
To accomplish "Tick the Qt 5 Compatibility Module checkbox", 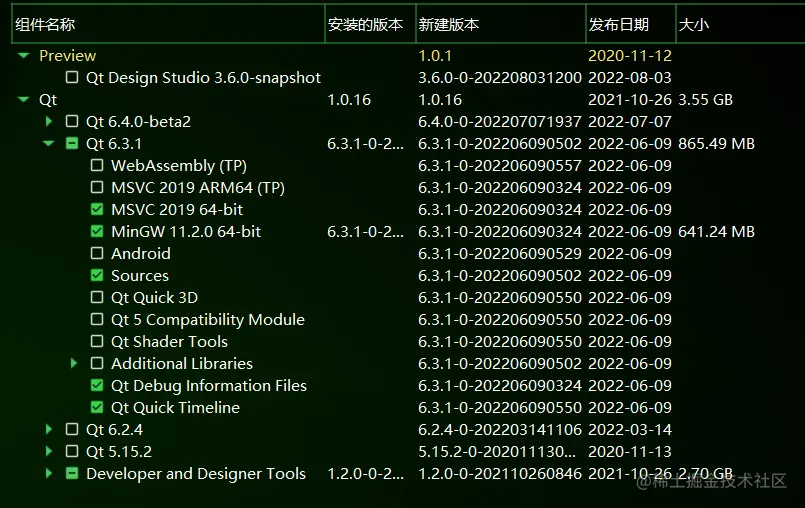I will point(97,319).
